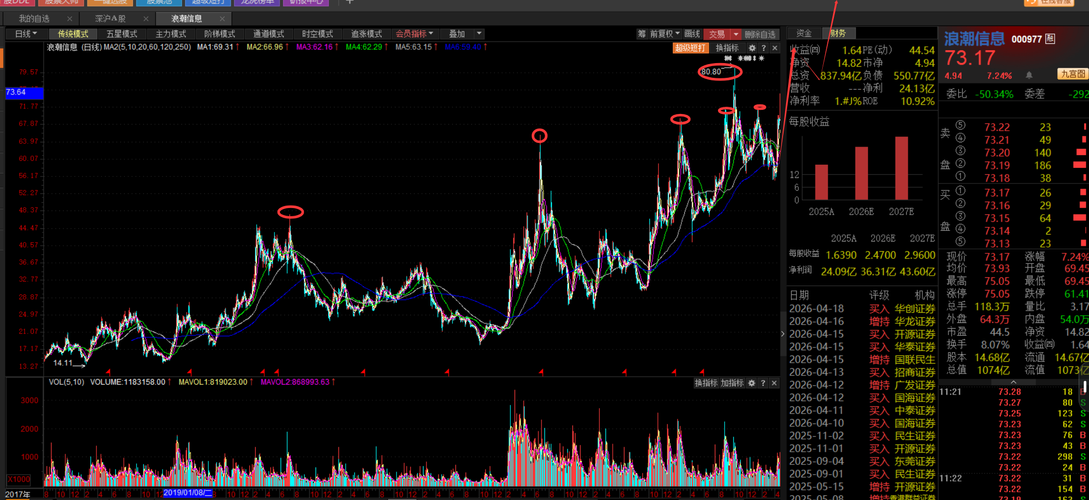Open the 日线 period dropdown
Screen dimensions: 1089x500
pos(26,33)
